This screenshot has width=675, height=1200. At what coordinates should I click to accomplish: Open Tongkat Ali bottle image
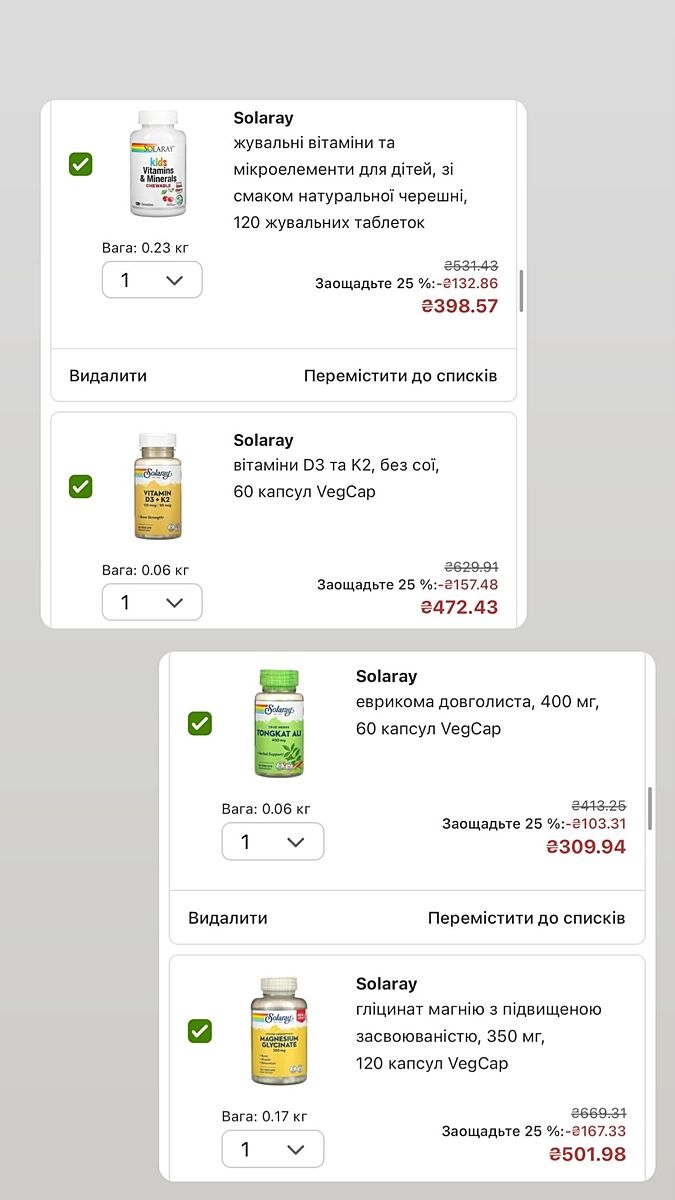coord(277,723)
